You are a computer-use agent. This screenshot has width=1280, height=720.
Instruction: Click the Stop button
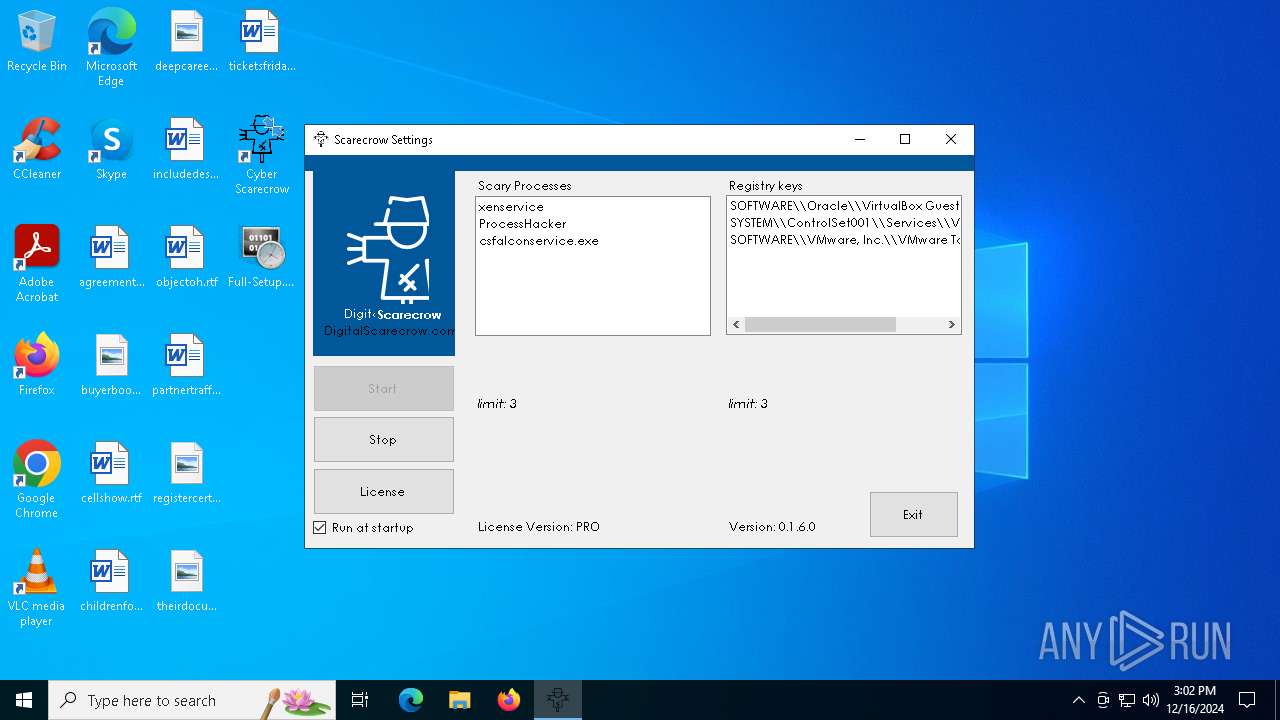[384, 439]
